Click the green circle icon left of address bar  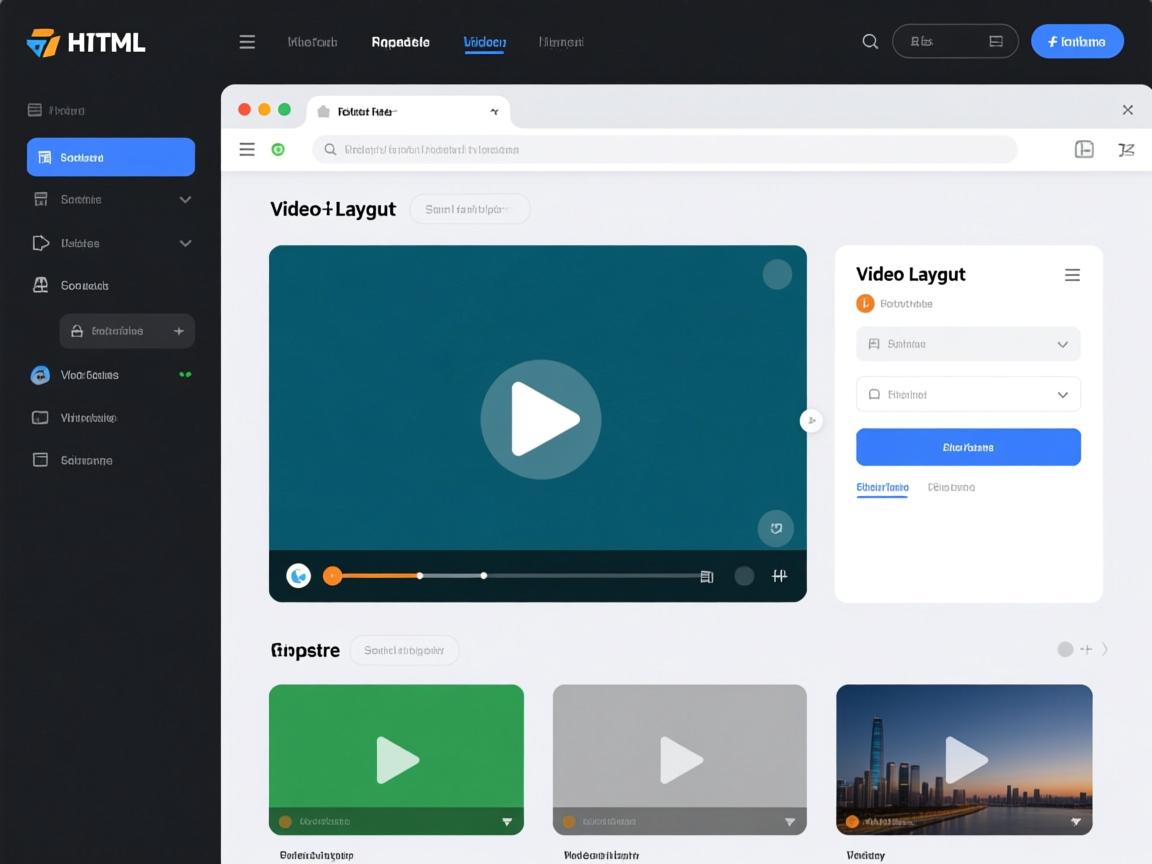coord(278,150)
